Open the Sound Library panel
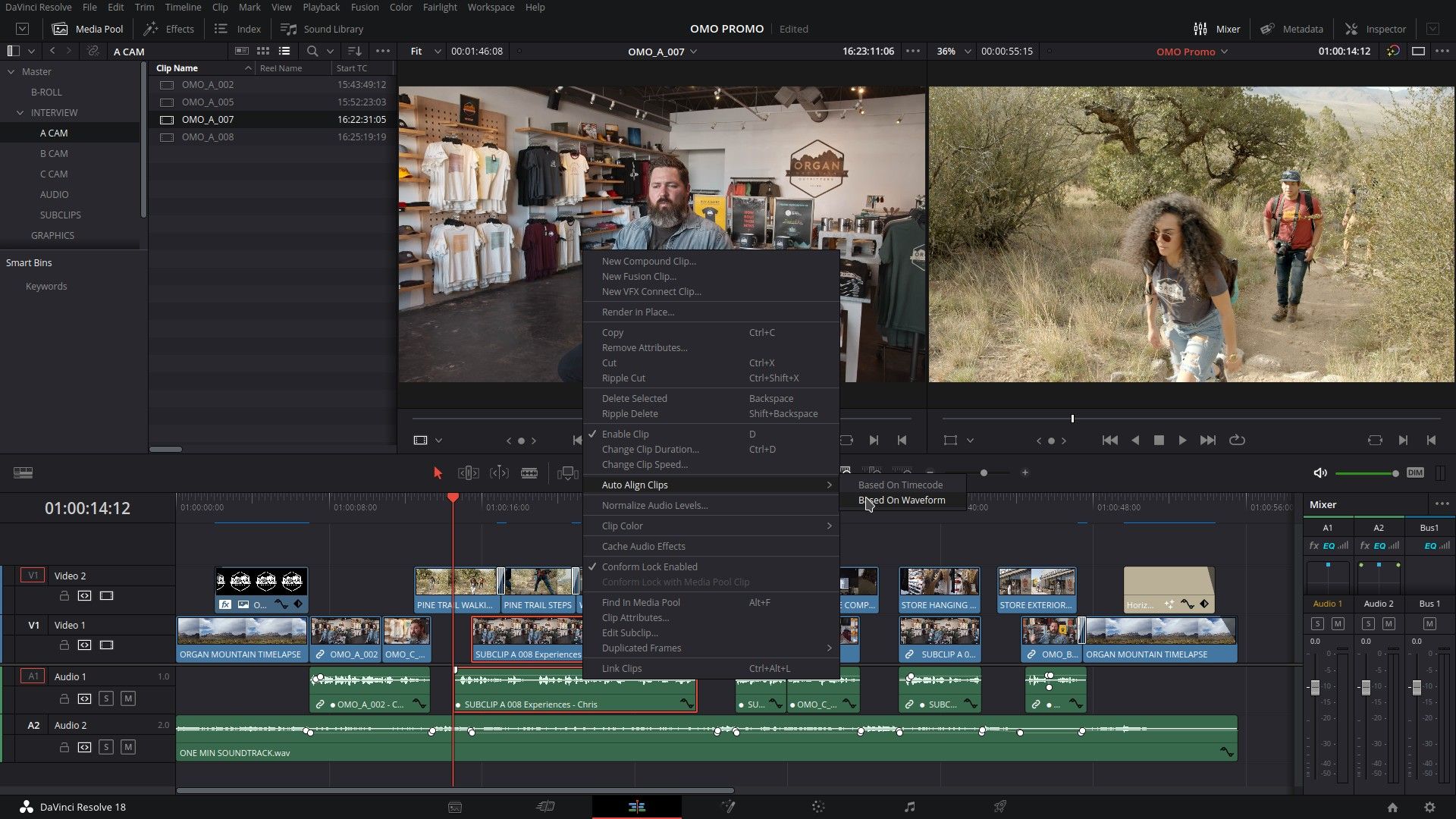Image resolution: width=1456 pixels, height=819 pixels. coord(322,29)
